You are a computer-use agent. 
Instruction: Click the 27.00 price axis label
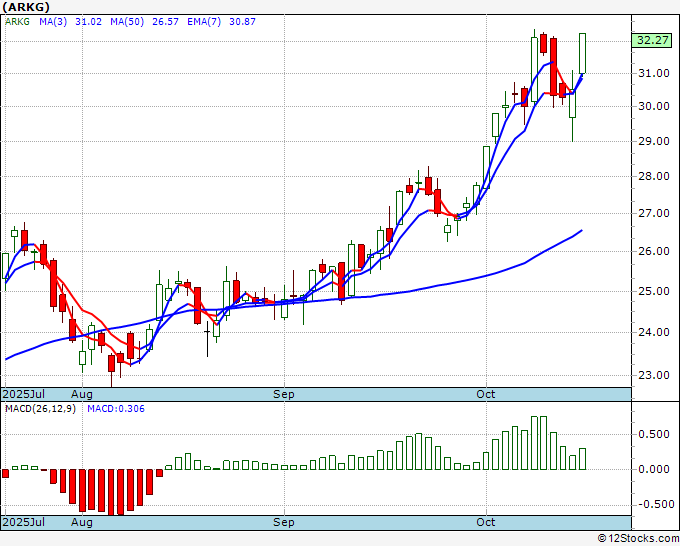[654, 213]
